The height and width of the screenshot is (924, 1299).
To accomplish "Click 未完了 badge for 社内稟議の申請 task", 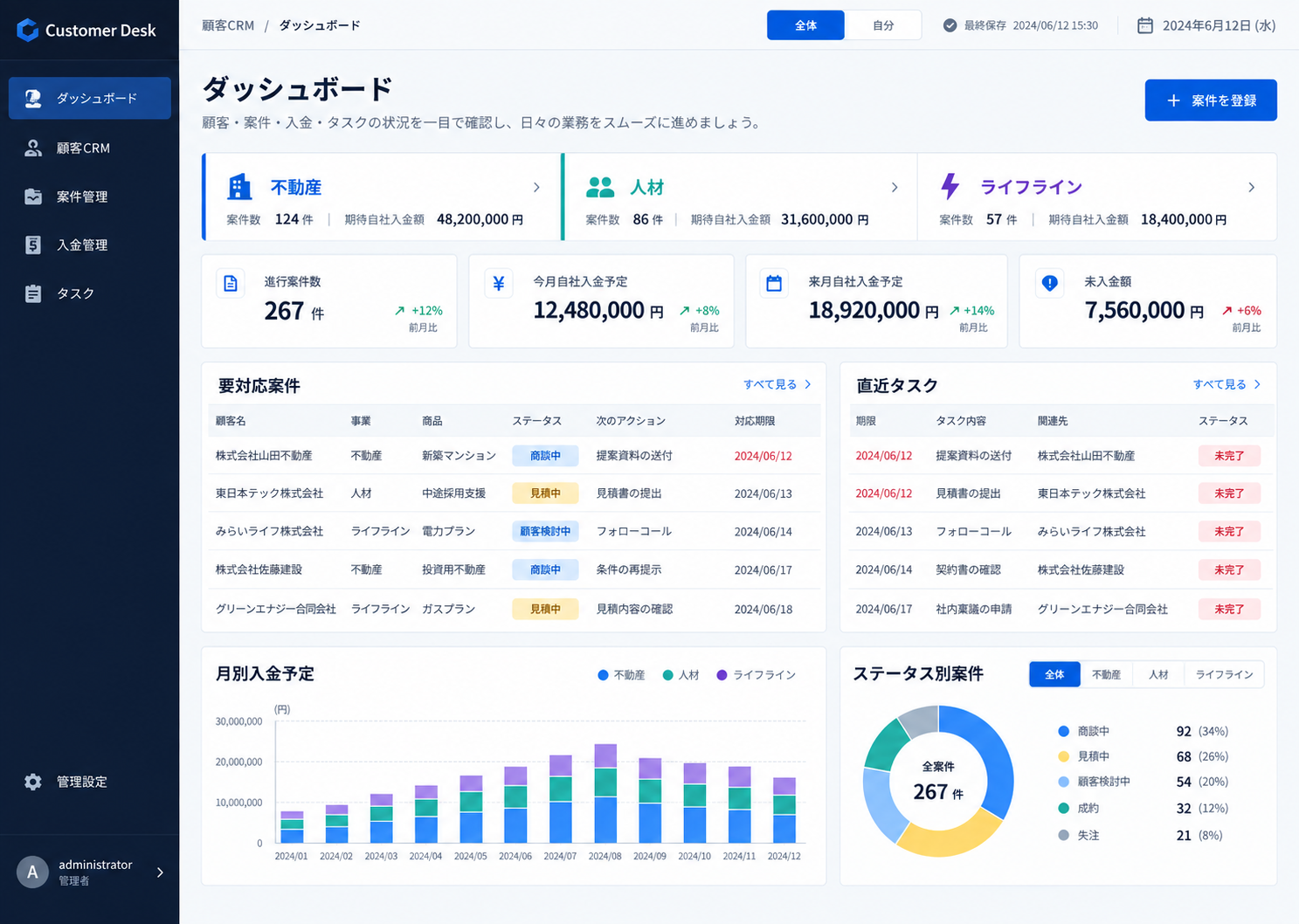I will click(x=1229, y=609).
